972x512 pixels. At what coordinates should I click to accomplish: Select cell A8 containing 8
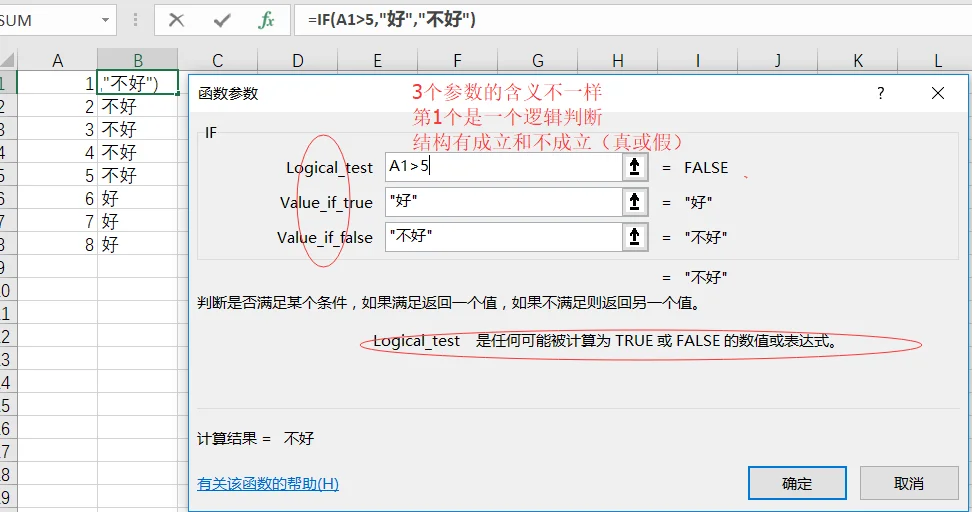[x=57, y=244]
